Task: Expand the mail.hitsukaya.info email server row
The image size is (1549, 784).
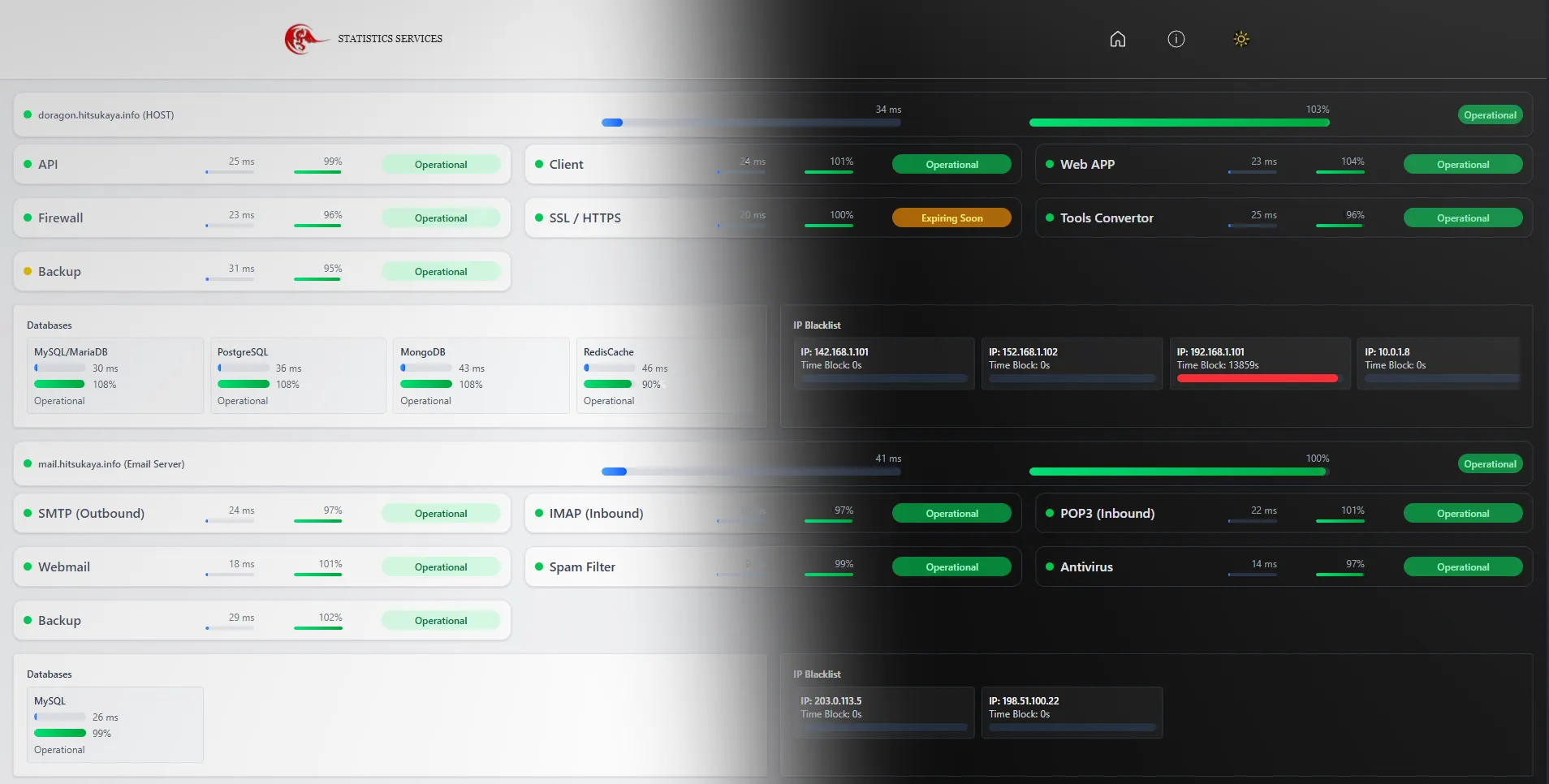Action: coord(111,464)
